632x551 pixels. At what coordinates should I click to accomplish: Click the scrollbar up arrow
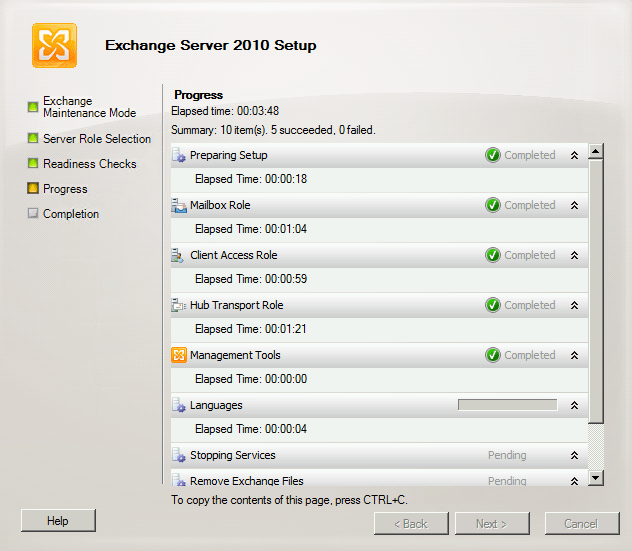click(x=595, y=151)
